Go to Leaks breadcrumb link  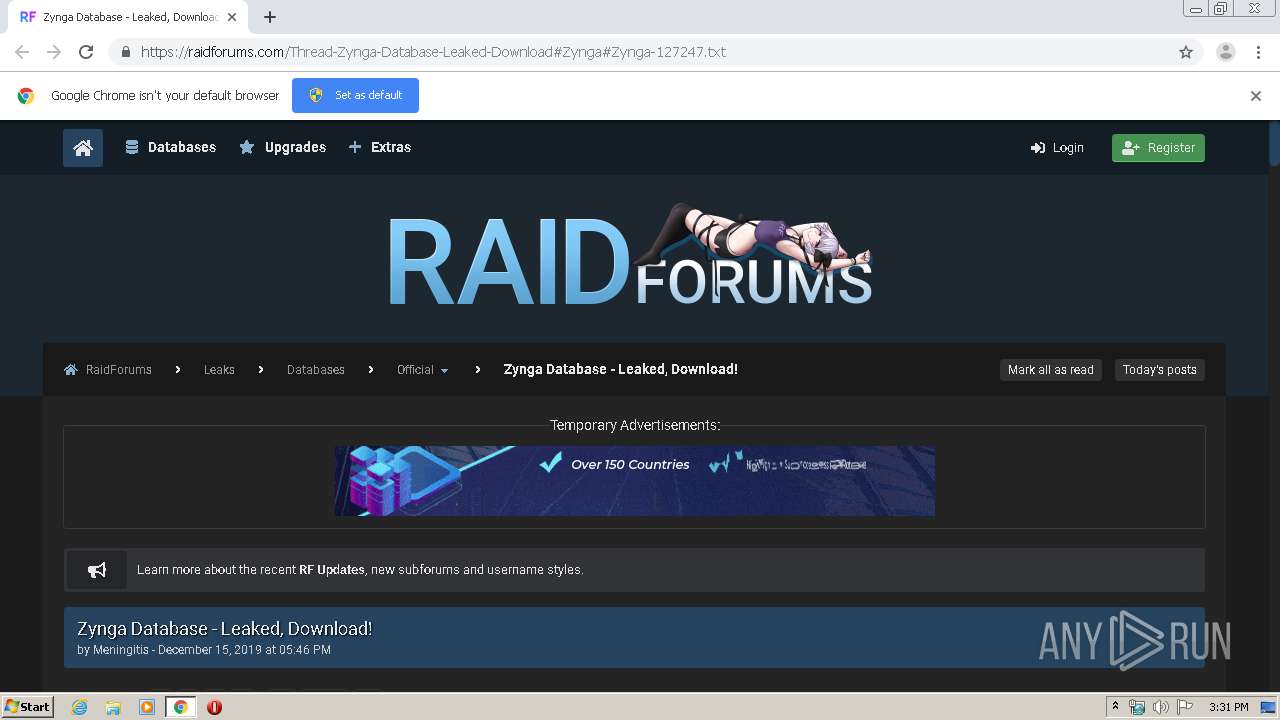click(x=219, y=369)
